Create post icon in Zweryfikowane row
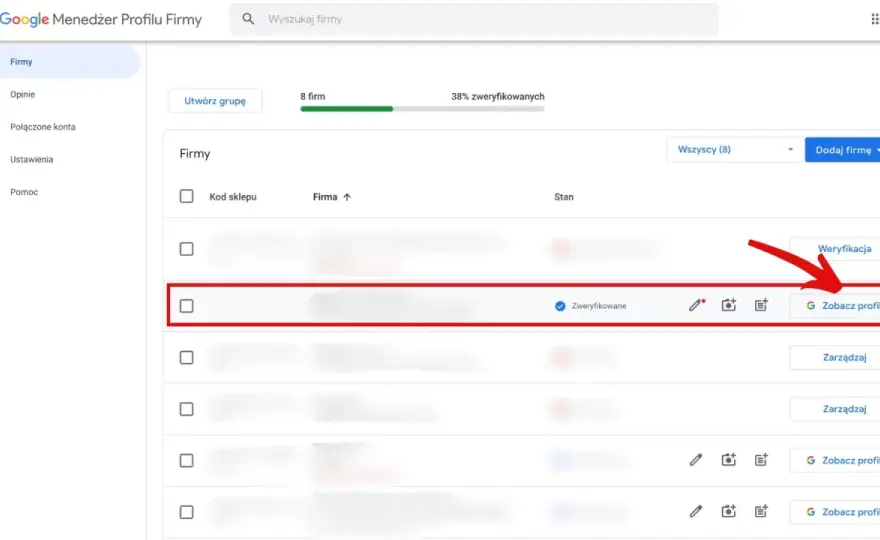 click(761, 305)
